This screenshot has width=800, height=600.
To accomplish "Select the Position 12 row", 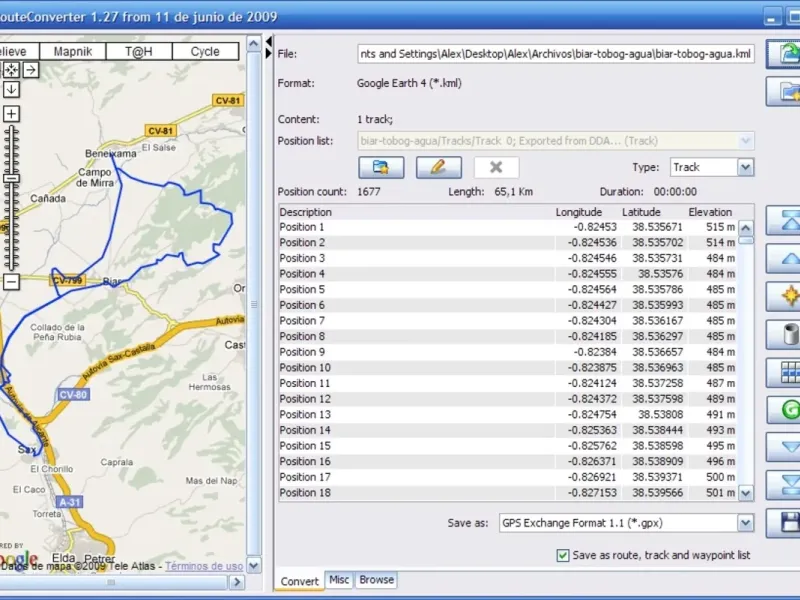I will coord(509,399).
